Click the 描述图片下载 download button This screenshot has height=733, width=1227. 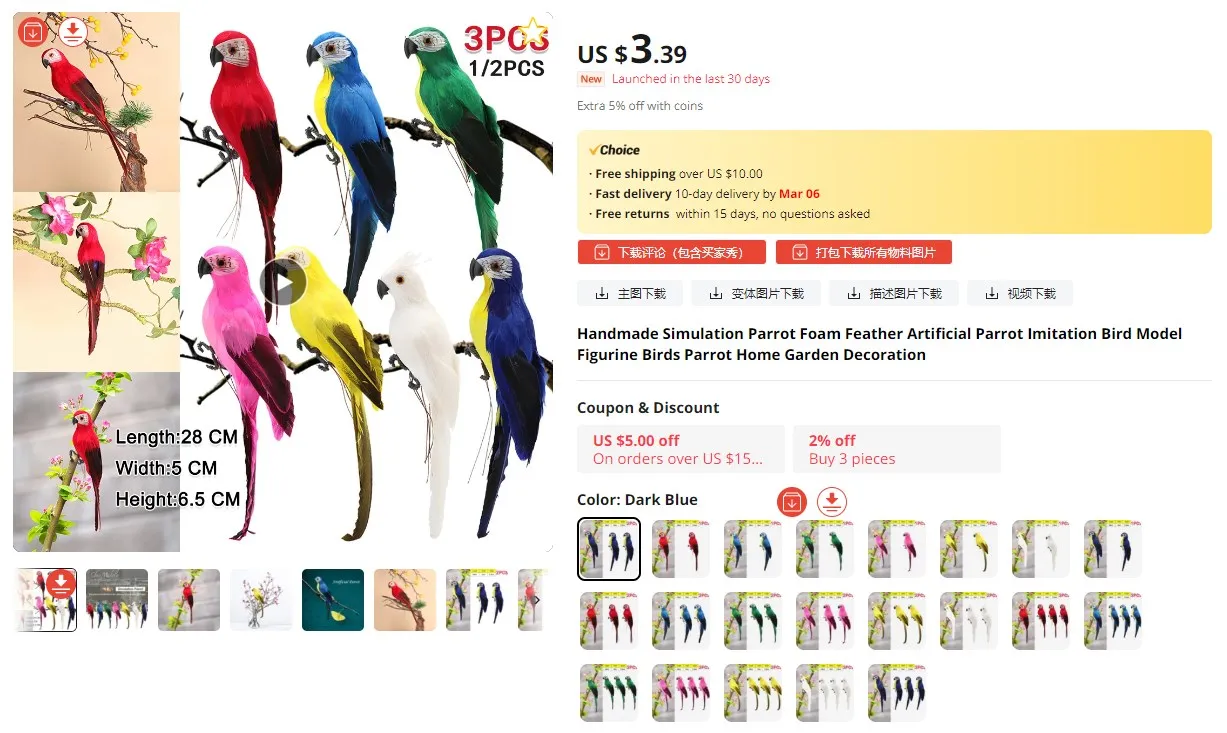point(894,293)
